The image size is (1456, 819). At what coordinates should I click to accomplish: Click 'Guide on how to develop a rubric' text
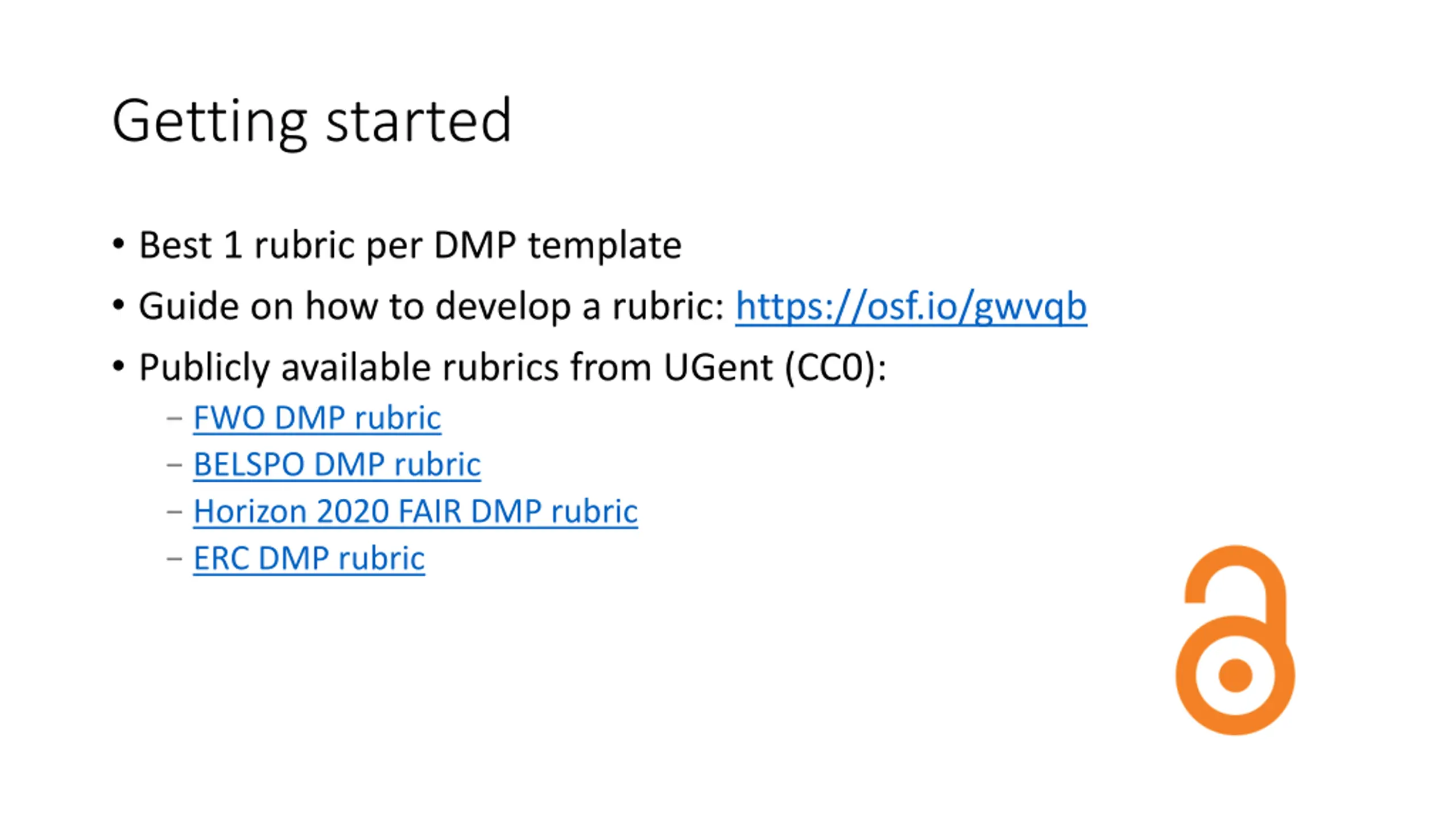point(431,307)
